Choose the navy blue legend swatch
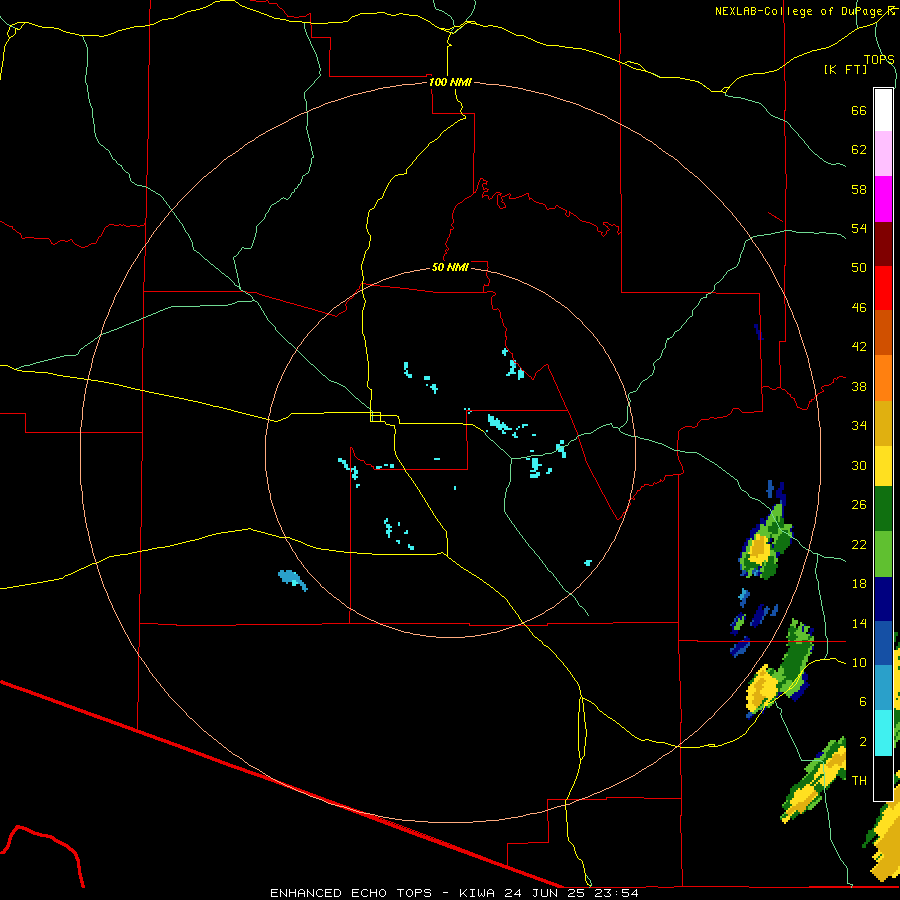Screen dimensions: 900x900 tap(883, 599)
